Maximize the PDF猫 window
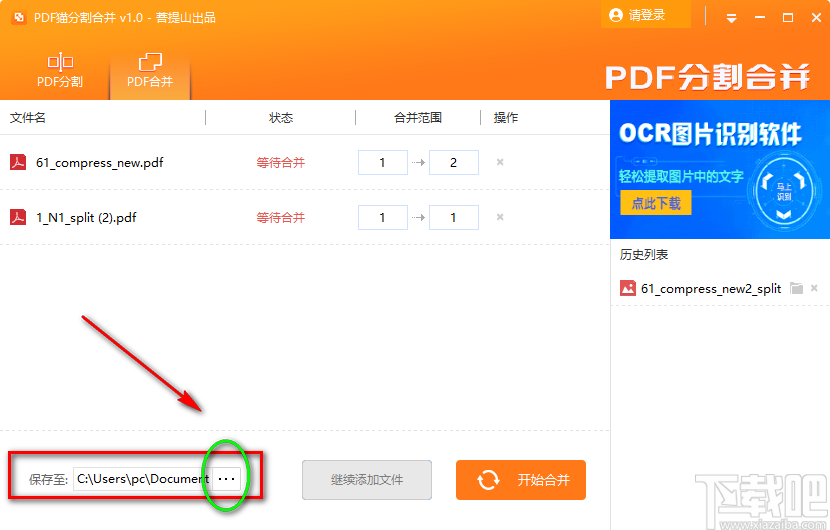830x530 pixels. [788, 17]
